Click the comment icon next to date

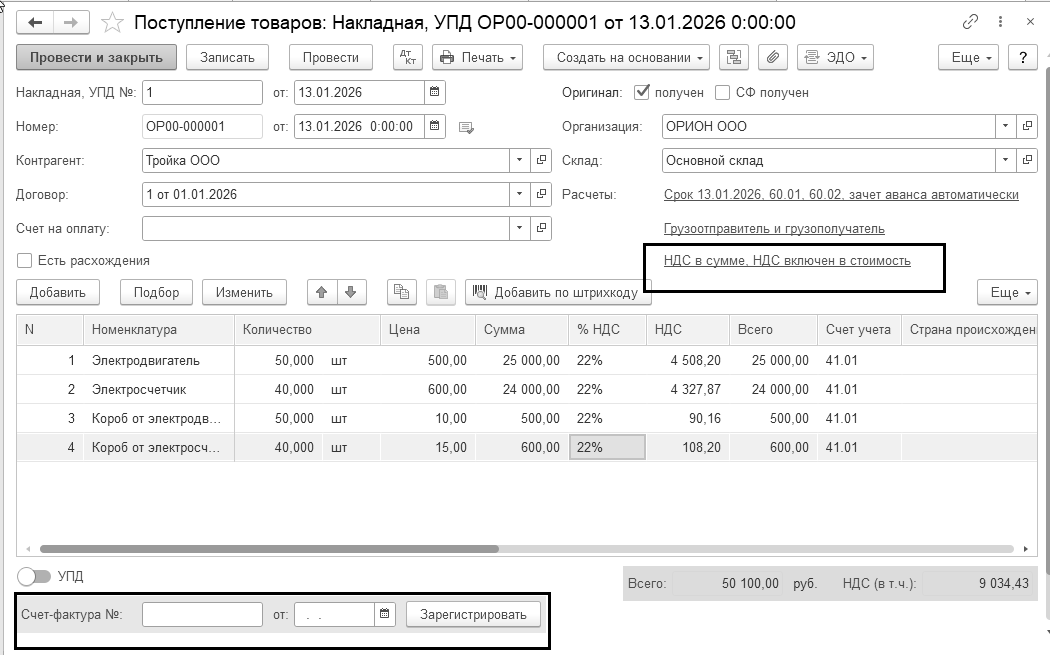click(466, 127)
